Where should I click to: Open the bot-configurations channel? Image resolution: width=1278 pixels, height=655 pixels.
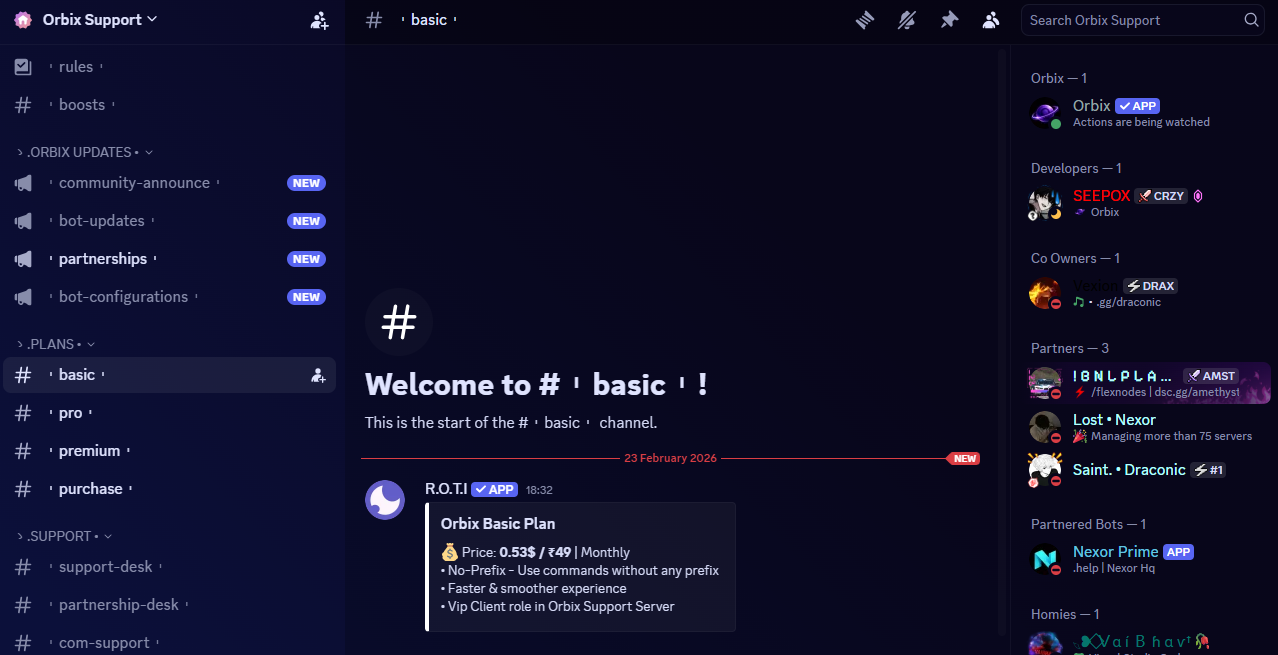click(x=169, y=297)
